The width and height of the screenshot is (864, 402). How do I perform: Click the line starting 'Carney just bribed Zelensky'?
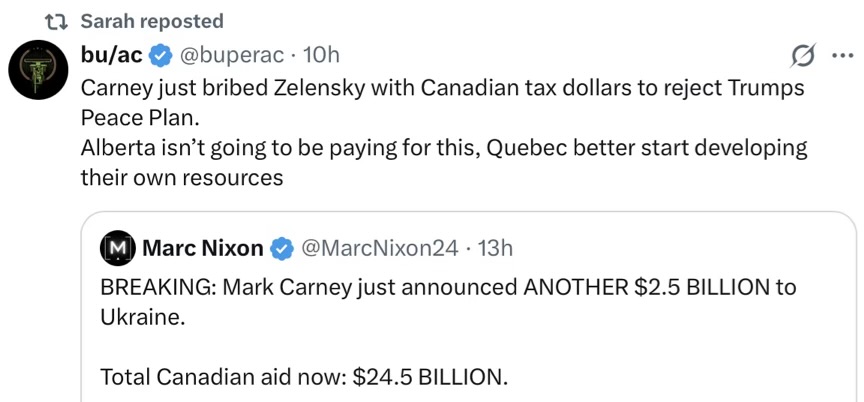[440, 86]
